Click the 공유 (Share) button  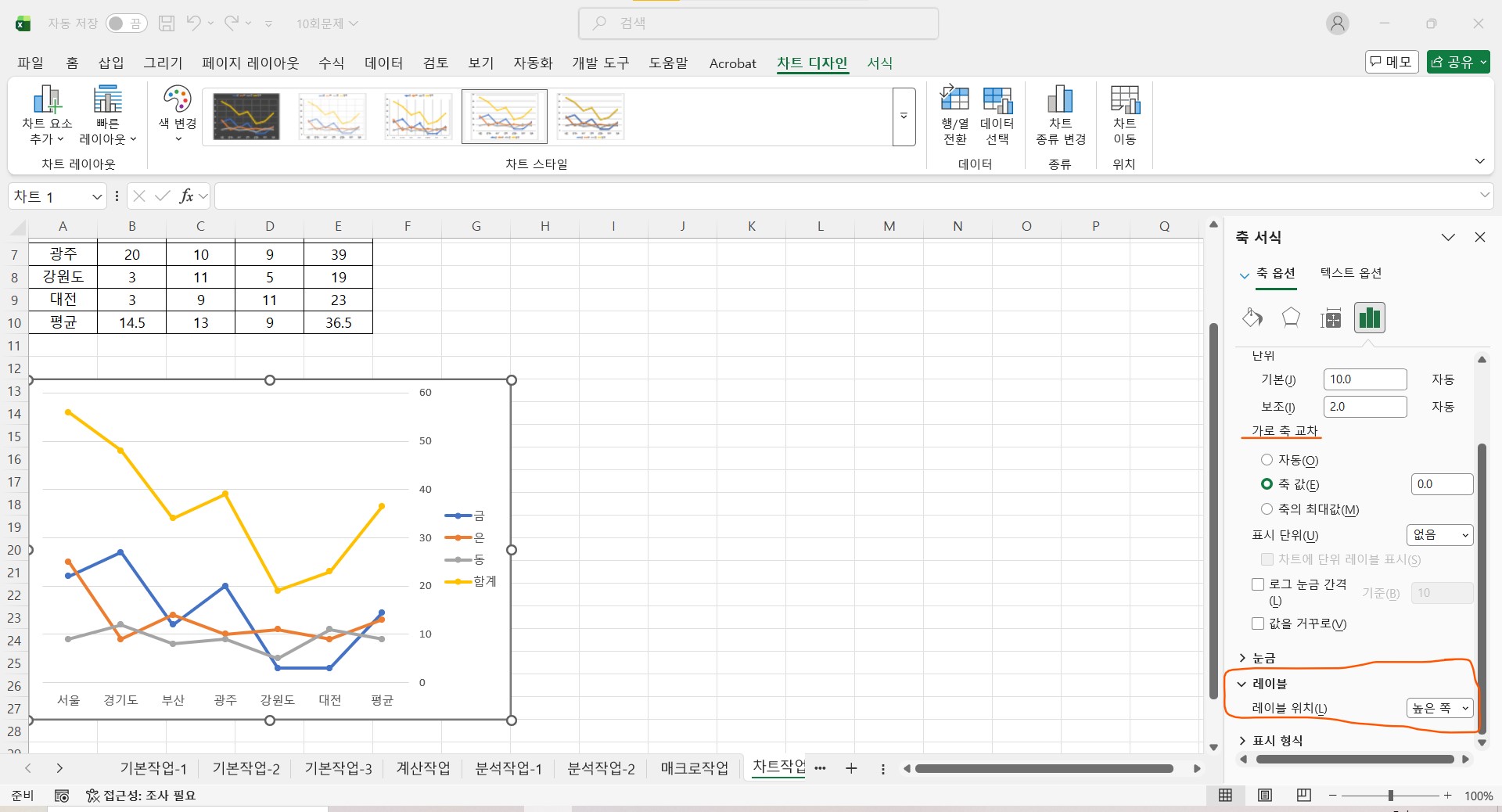(x=1457, y=62)
